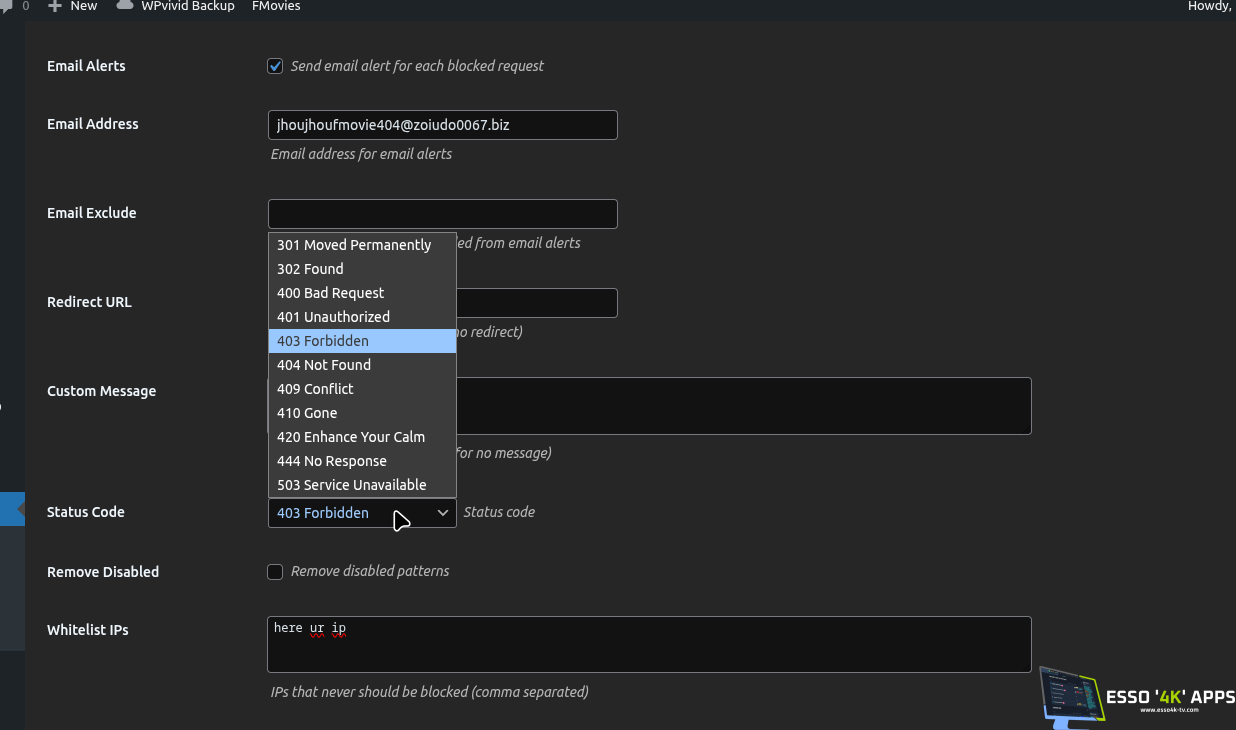The width and height of the screenshot is (1236, 730).
Task: Focus the Email Address input field
Action: pyautogui.click(x=442, y=125)
